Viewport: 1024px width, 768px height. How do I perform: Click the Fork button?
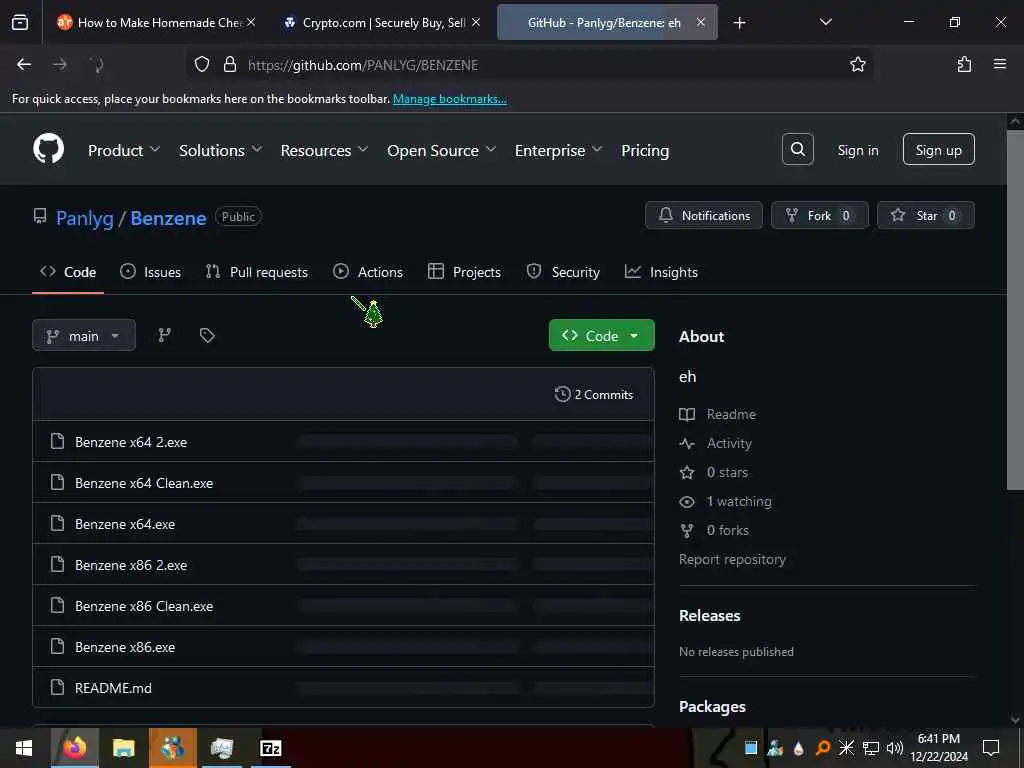pos(820,215)
